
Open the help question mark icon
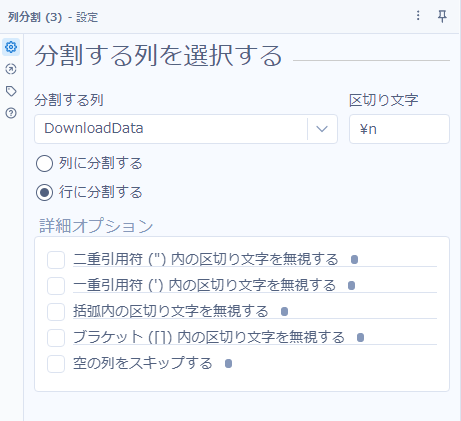click(11, 113)
